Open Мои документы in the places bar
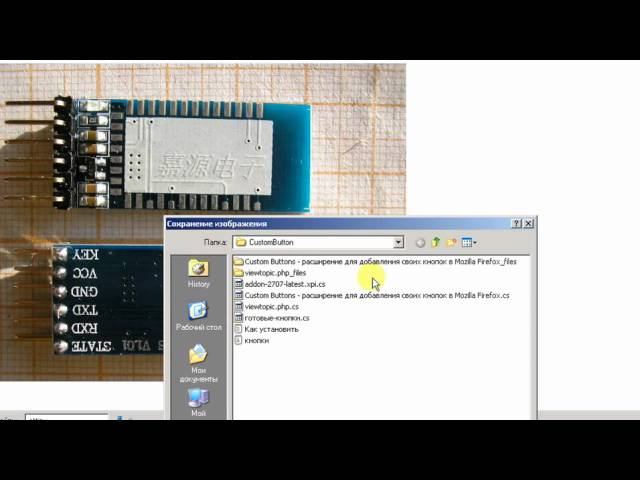640x480 pixels. coord(198,363)
